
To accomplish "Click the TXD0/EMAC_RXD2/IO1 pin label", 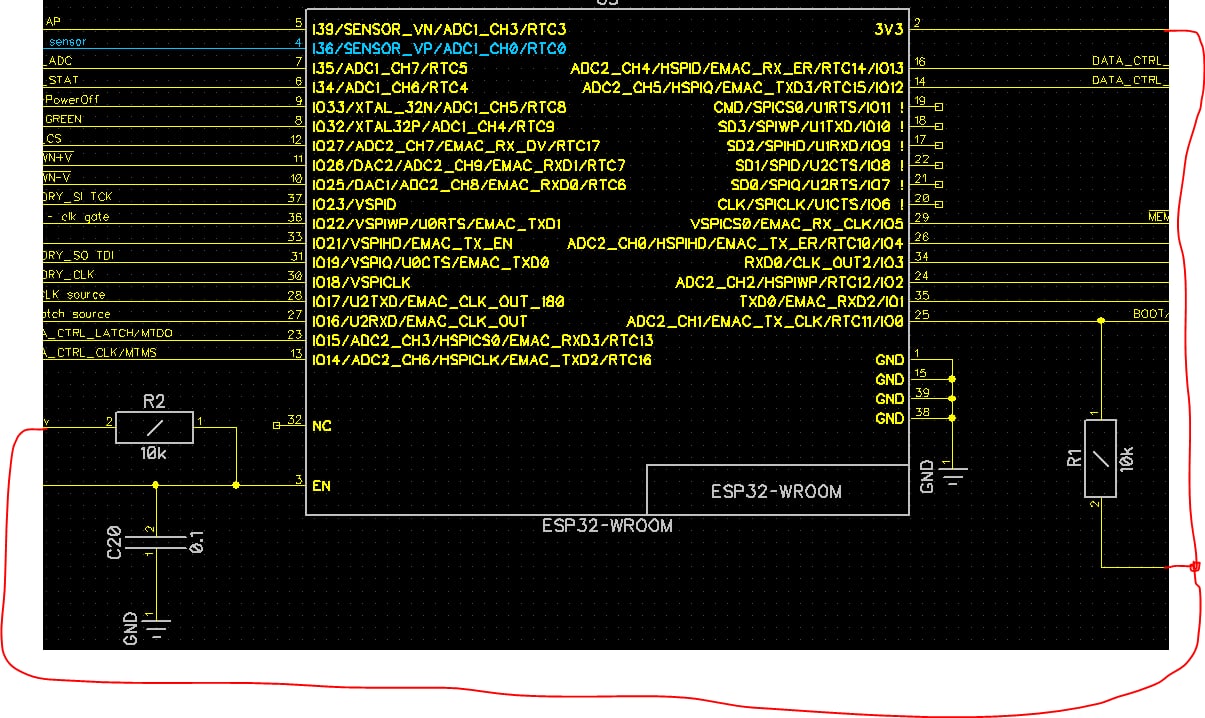I will [822, 301].
